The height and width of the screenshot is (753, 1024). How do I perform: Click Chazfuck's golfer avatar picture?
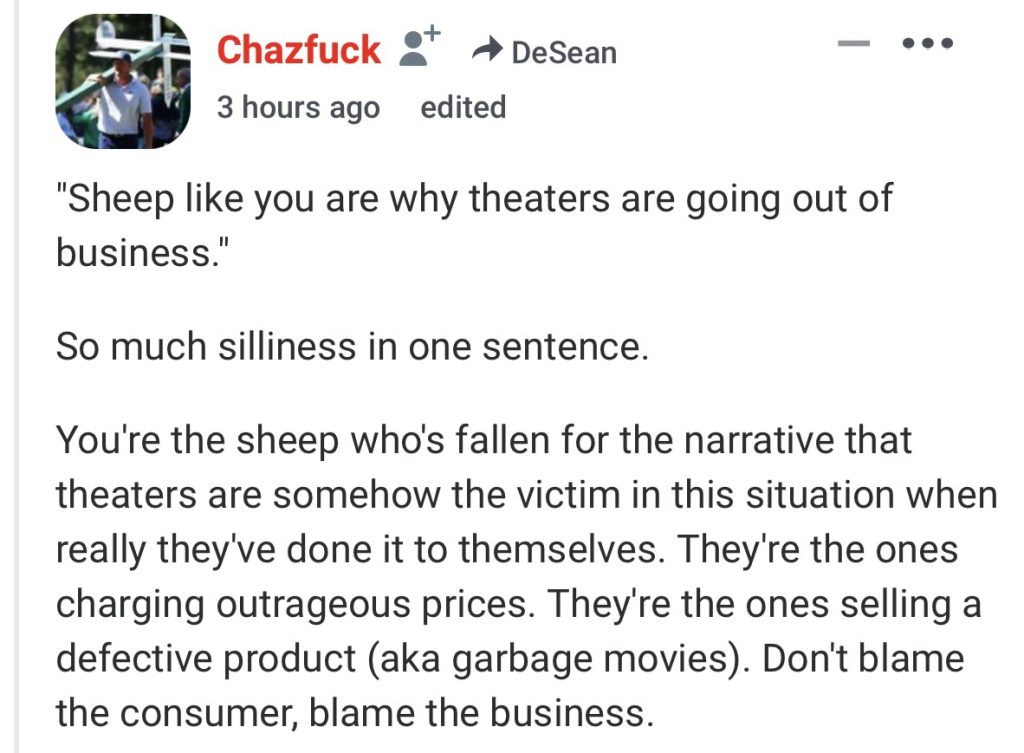[x=122, y=82]
